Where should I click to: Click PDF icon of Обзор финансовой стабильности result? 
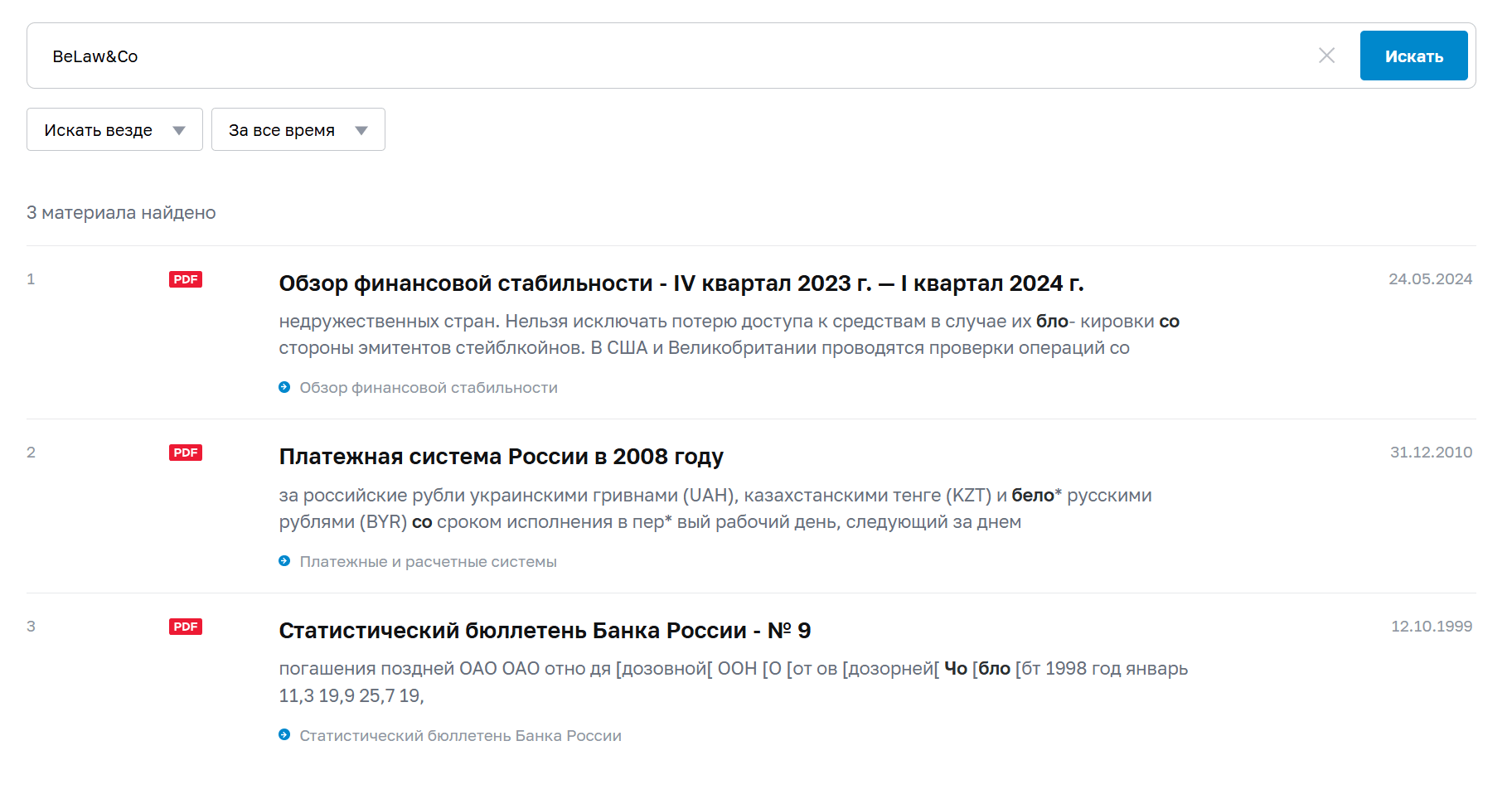[186, 279]
